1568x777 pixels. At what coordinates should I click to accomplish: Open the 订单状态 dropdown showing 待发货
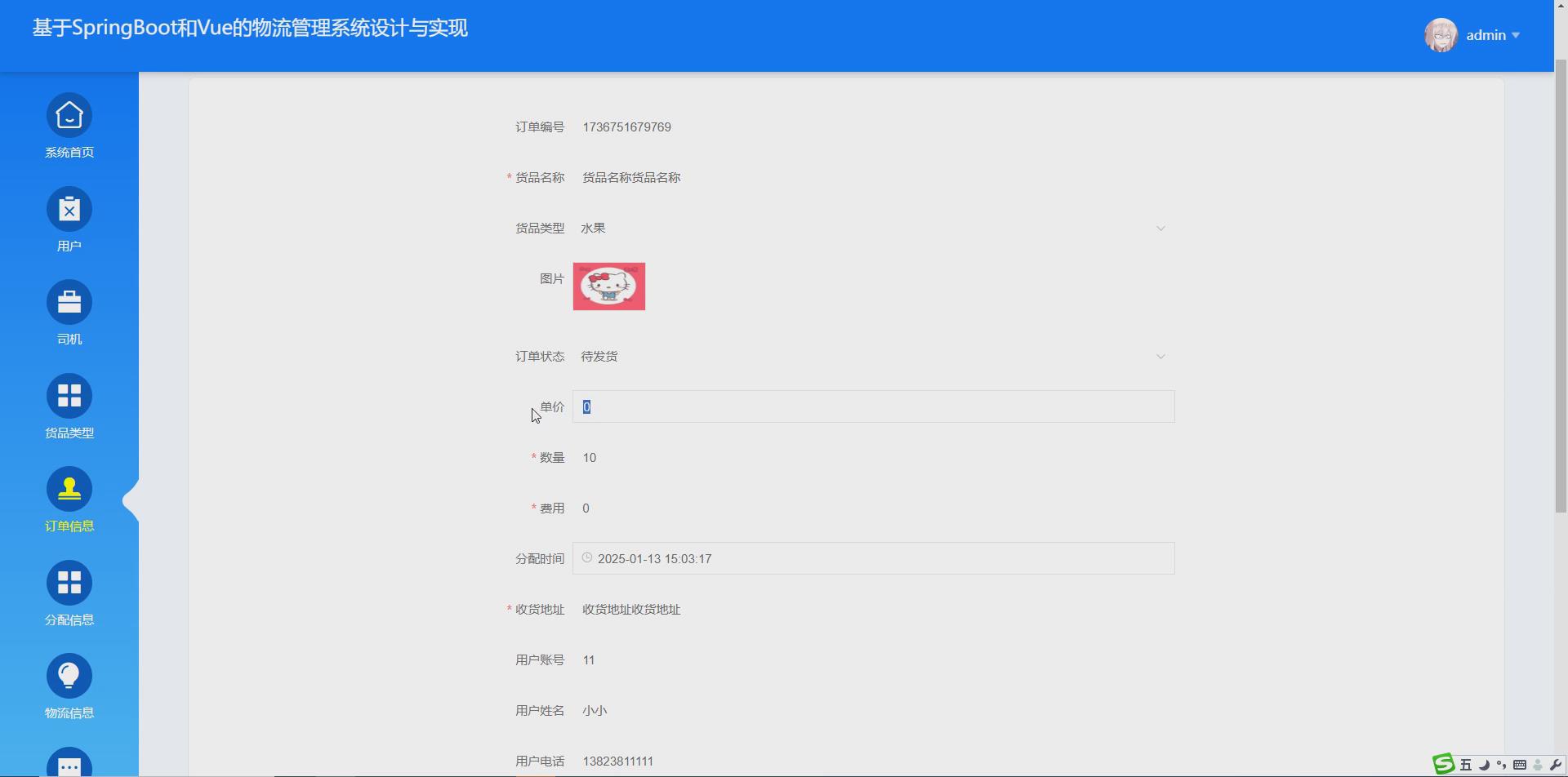coord(1160,356)
